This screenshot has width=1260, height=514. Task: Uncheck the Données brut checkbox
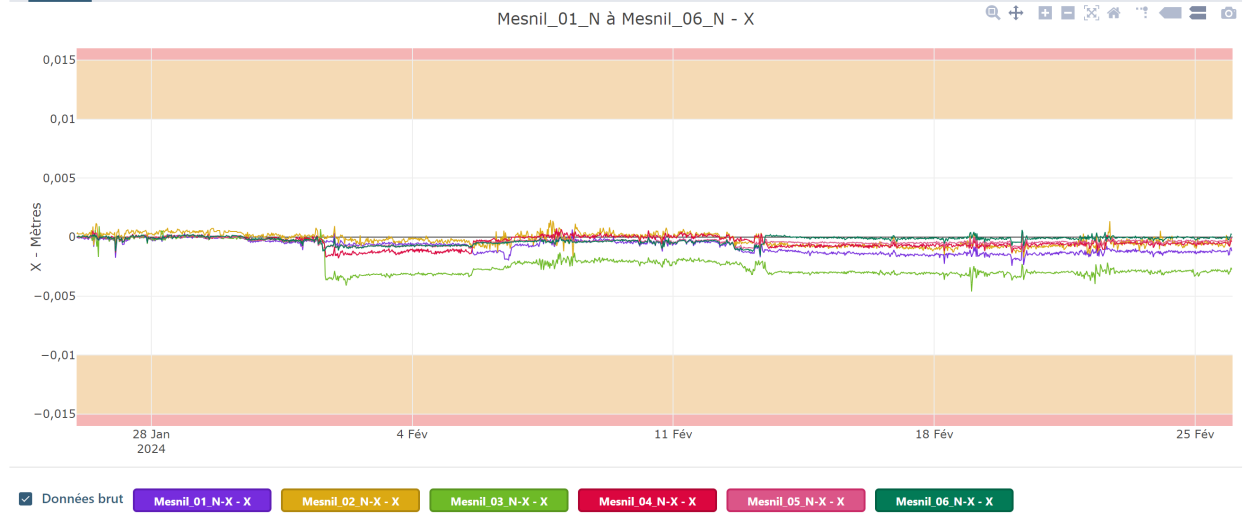click(26, 498)
